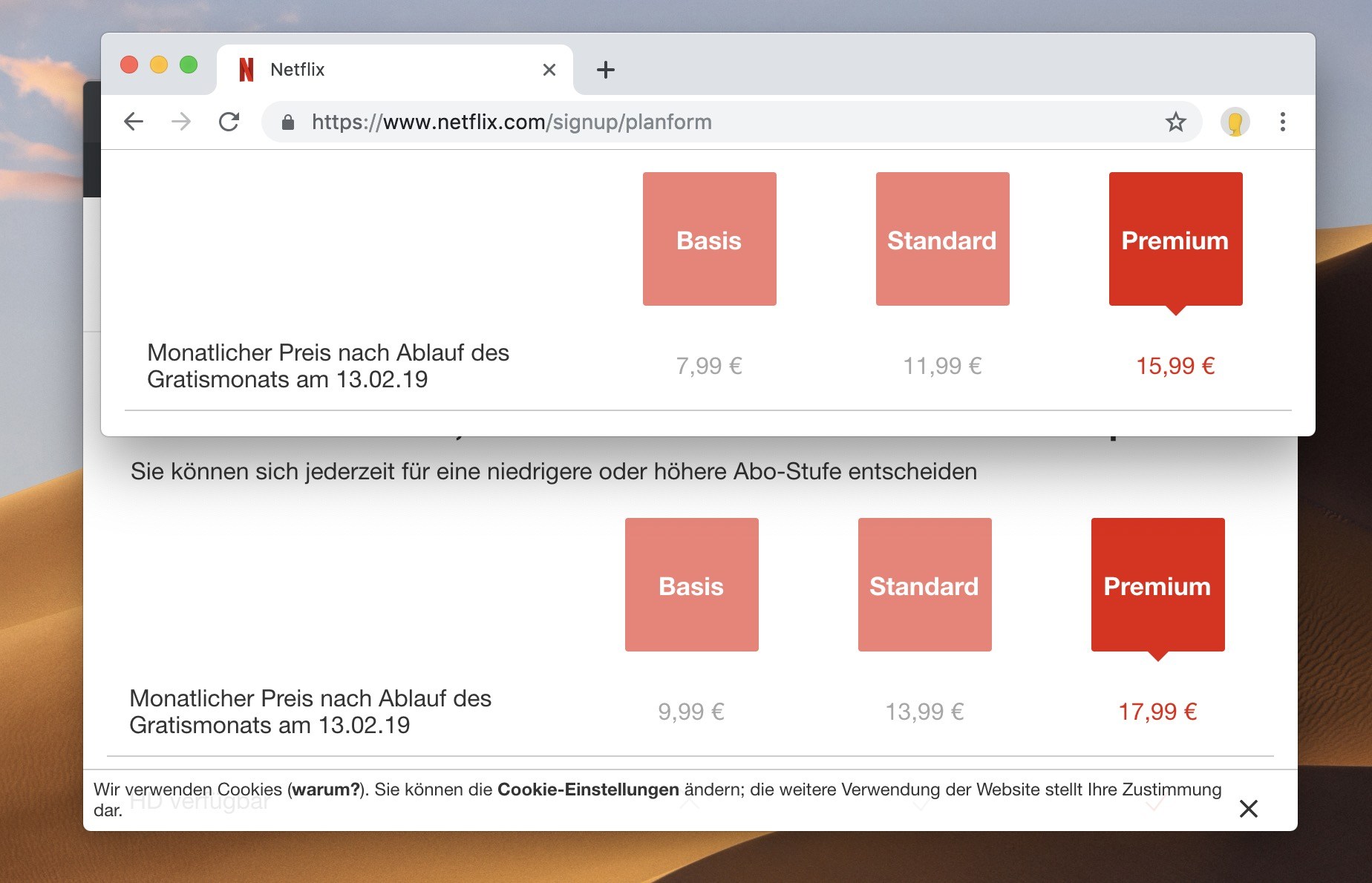1372x883 pixels.
Task: Open the Chrome three-dot menu
Action: click(x=1283, y=122)
